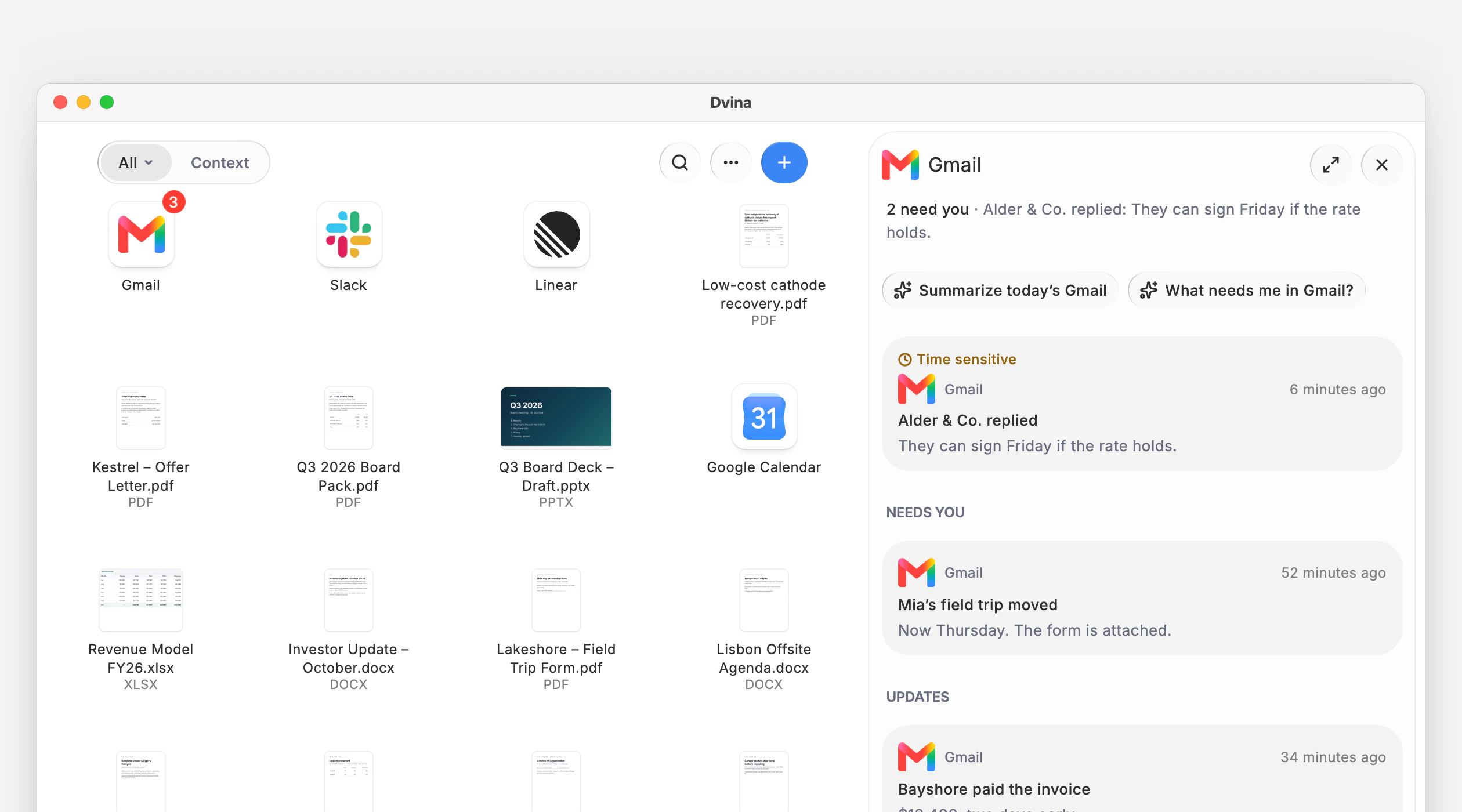
Task: Open Q3 Board Deck – Draft.pptx thumbnail
Action: pos(556,418)
